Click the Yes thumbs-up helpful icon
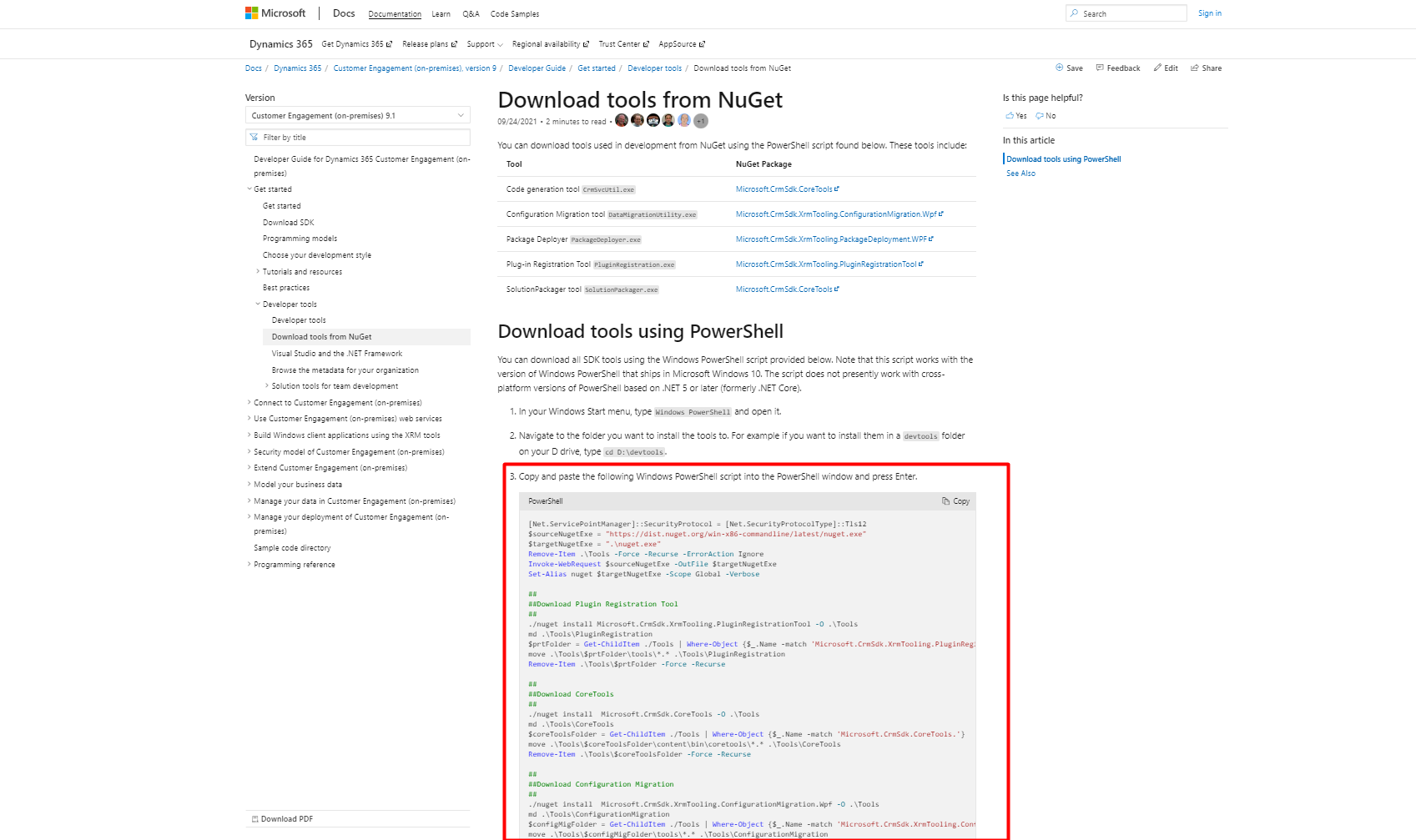The width and height of the screenshot is (1416, 840). pos(1010,116)
